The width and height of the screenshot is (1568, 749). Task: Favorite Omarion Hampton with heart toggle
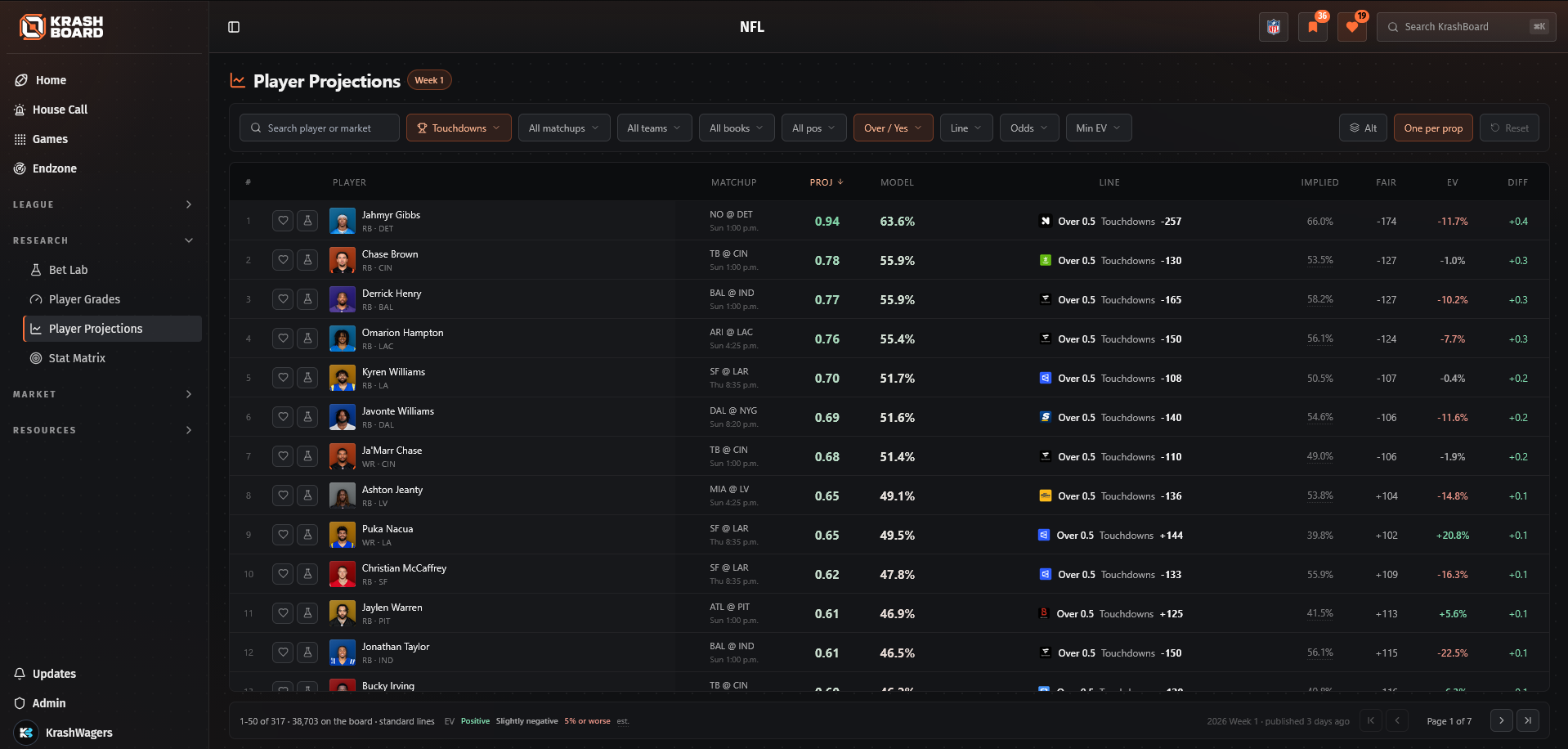283,338
